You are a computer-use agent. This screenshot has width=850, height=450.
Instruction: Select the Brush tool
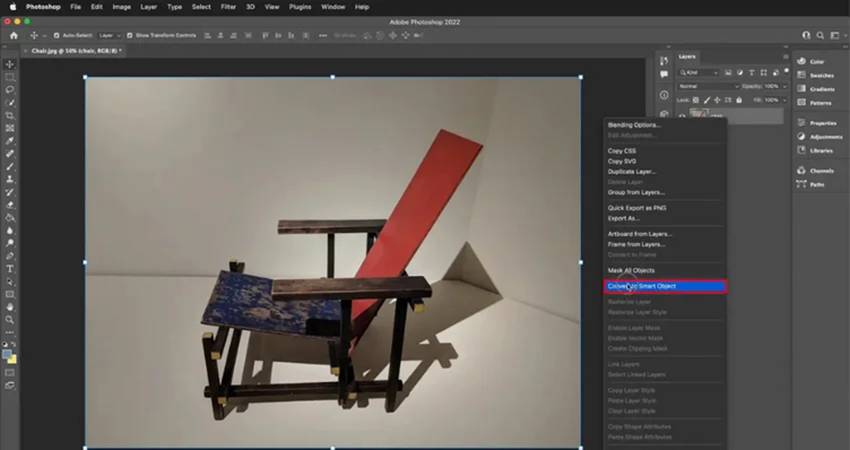click(10, 166)
